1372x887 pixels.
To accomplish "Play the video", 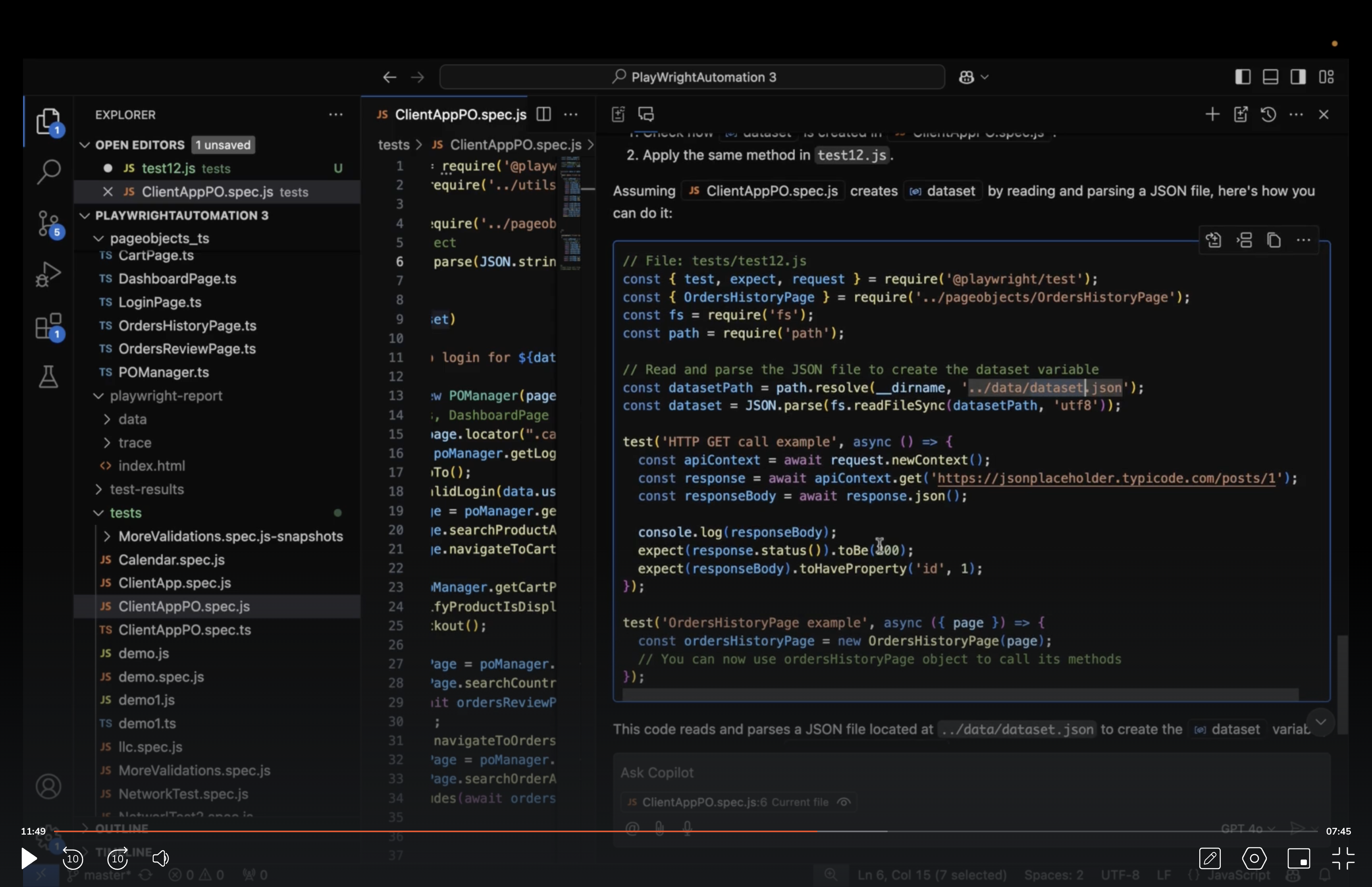I will point(29,859).
